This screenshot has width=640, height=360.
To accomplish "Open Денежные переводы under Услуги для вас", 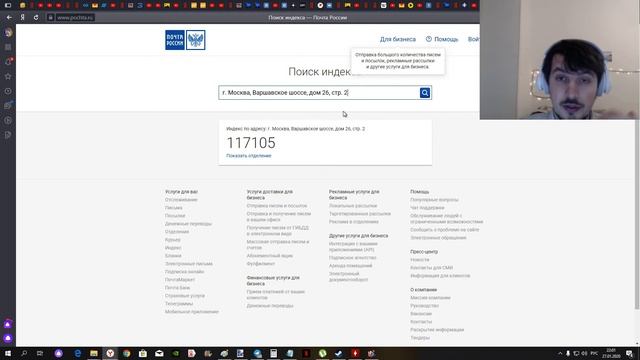I will pyautogui.click(x=188, y=224).
